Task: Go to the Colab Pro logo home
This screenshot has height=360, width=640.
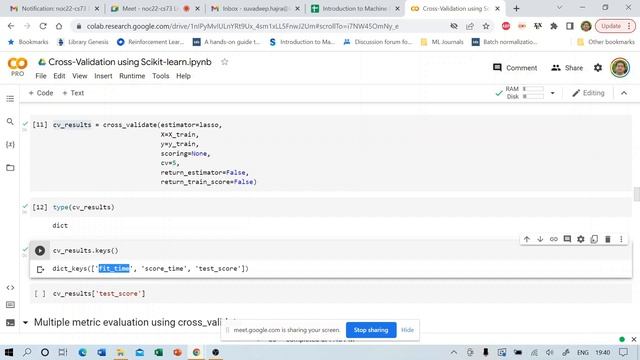Action: [17, 67]
